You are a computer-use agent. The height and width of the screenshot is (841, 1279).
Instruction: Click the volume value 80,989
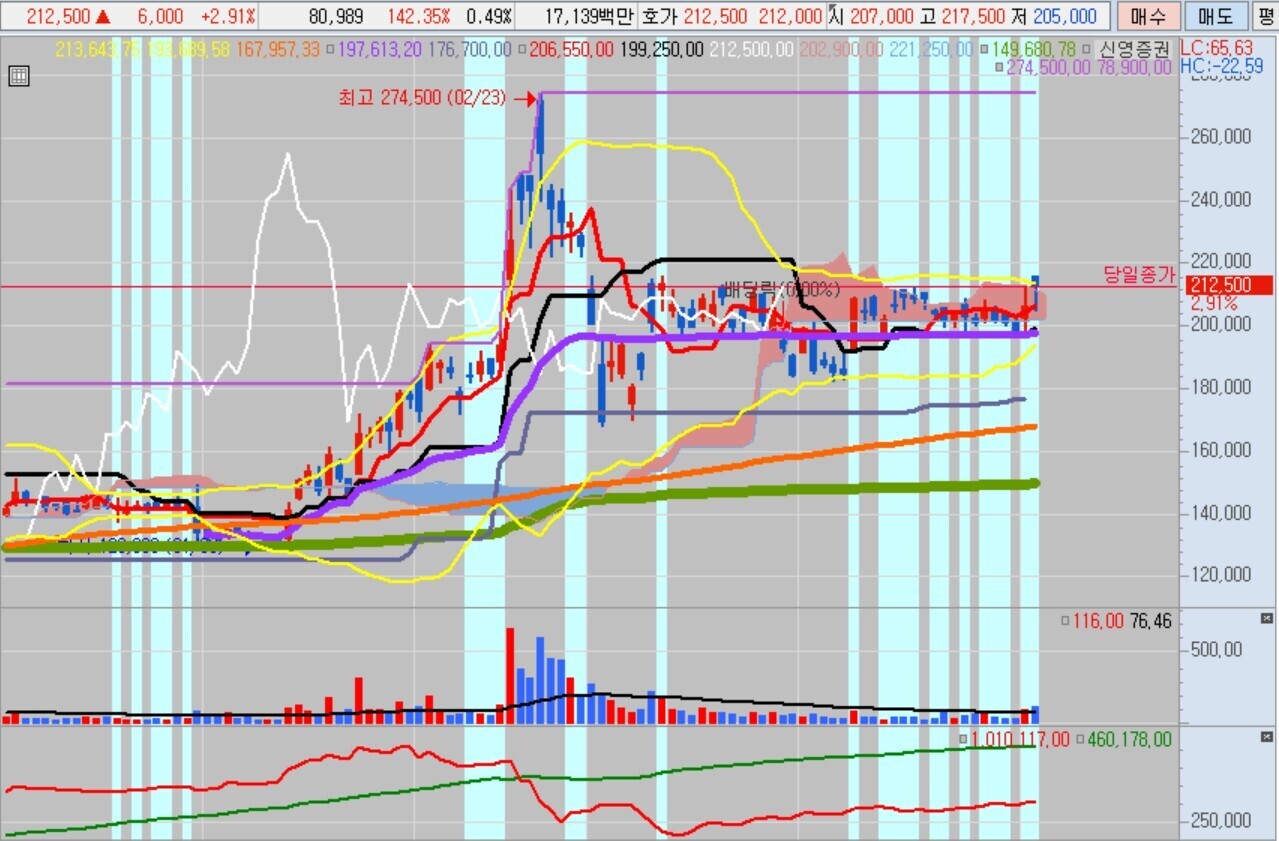(336, 17)
